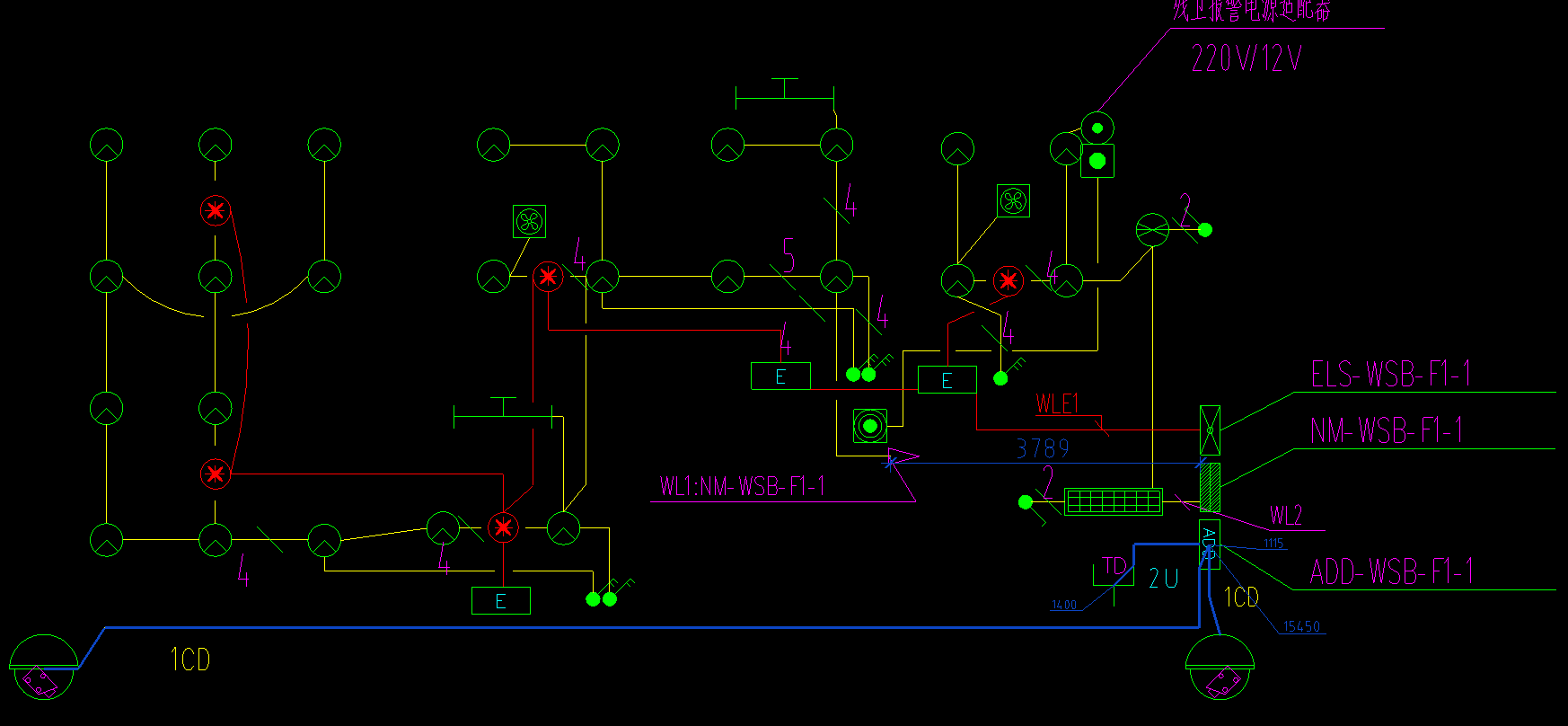Select the green dot beside the crossed-circle lamp

click(1204, 230)
